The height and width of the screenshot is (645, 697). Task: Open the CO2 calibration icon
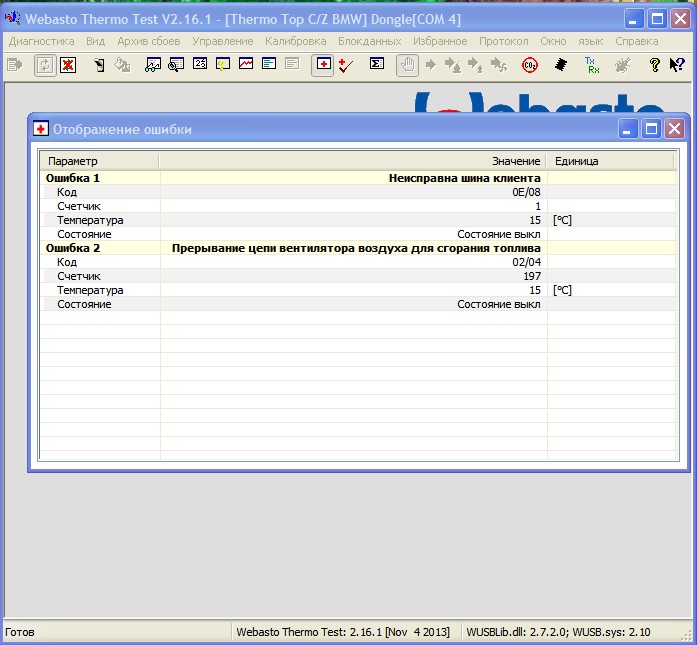[529, 65]
